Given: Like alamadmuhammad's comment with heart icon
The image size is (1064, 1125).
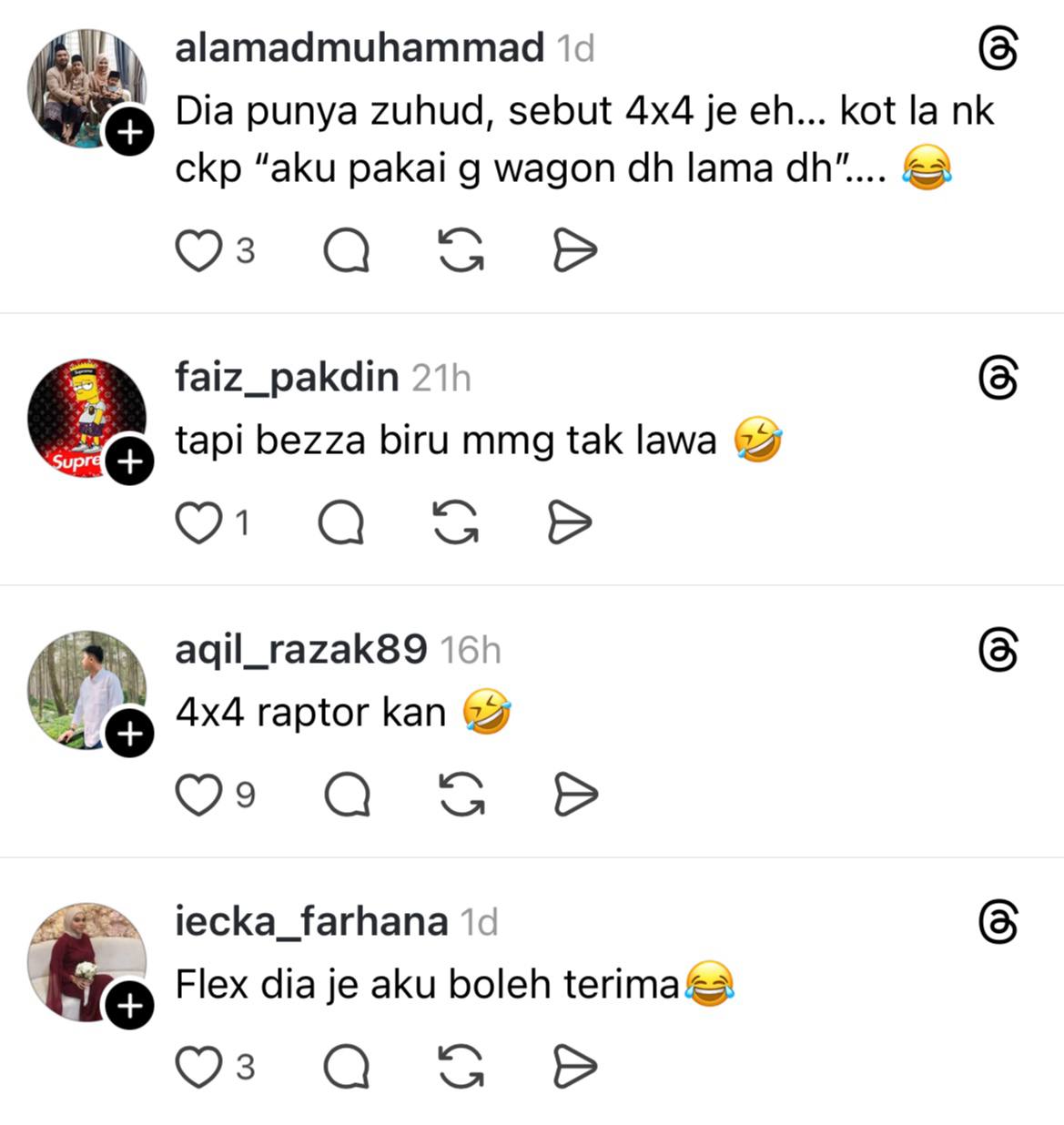Looking at the screenshot, I should [198, 250].
